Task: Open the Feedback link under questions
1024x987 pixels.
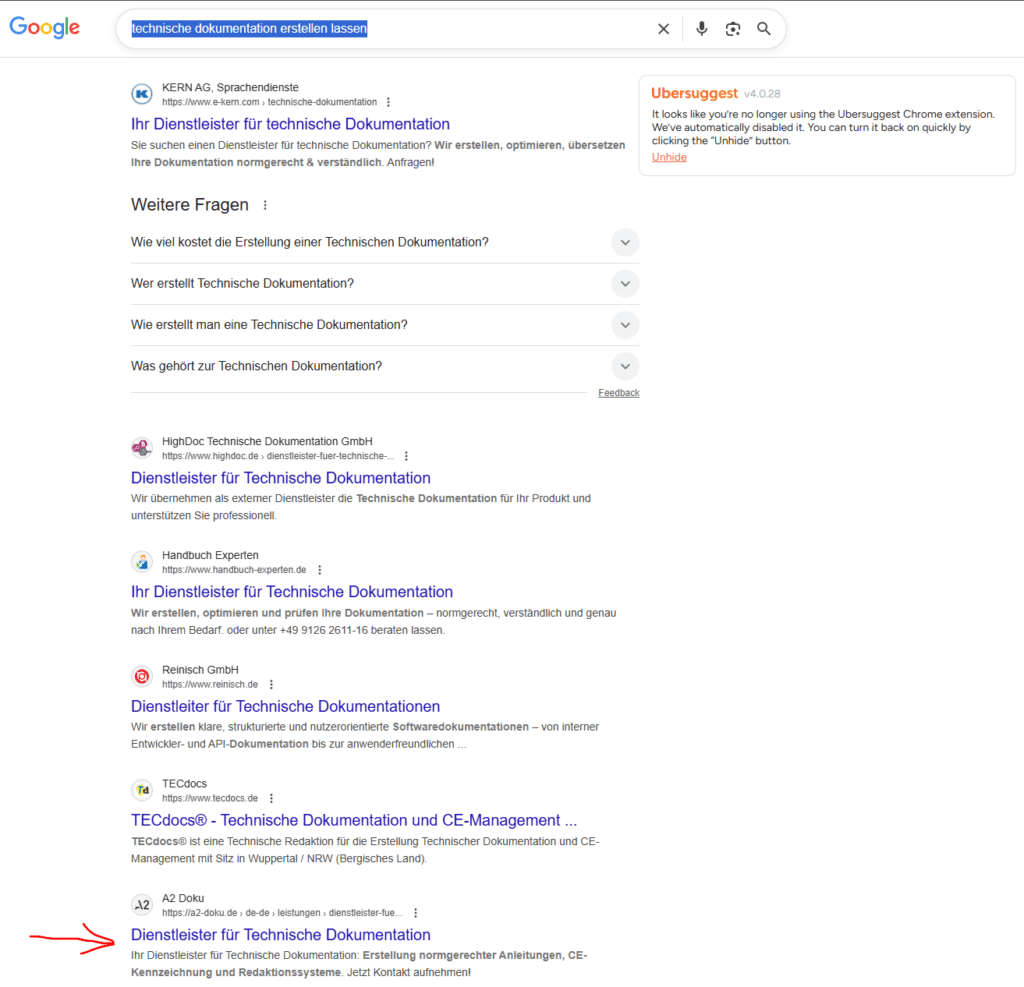Action: click(x=618, y=393)
